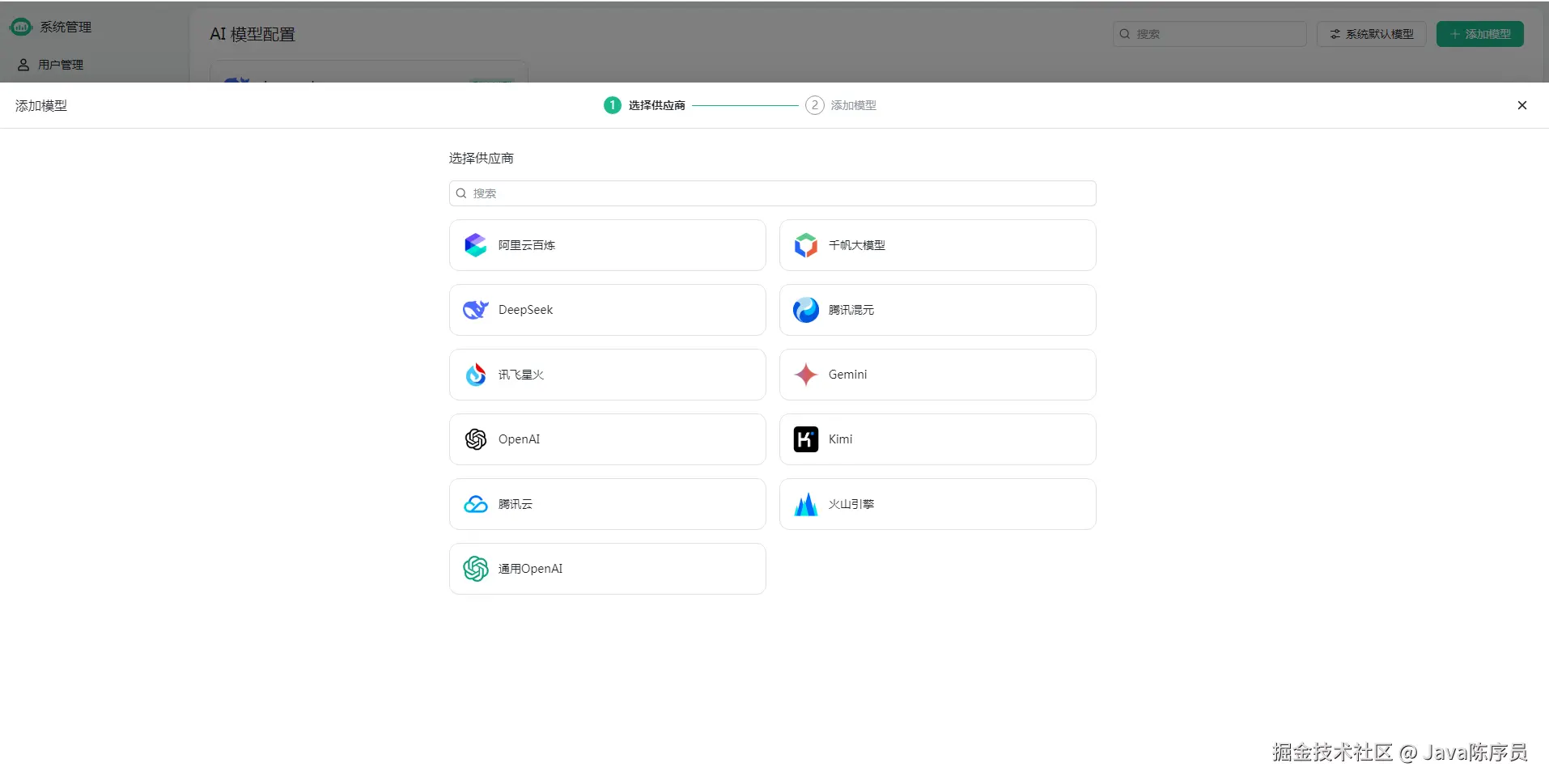The height and width of the screenshot is (784, 1549).
Task: Click the 千帆大模型 provider logo
Action: coord(806,245)
